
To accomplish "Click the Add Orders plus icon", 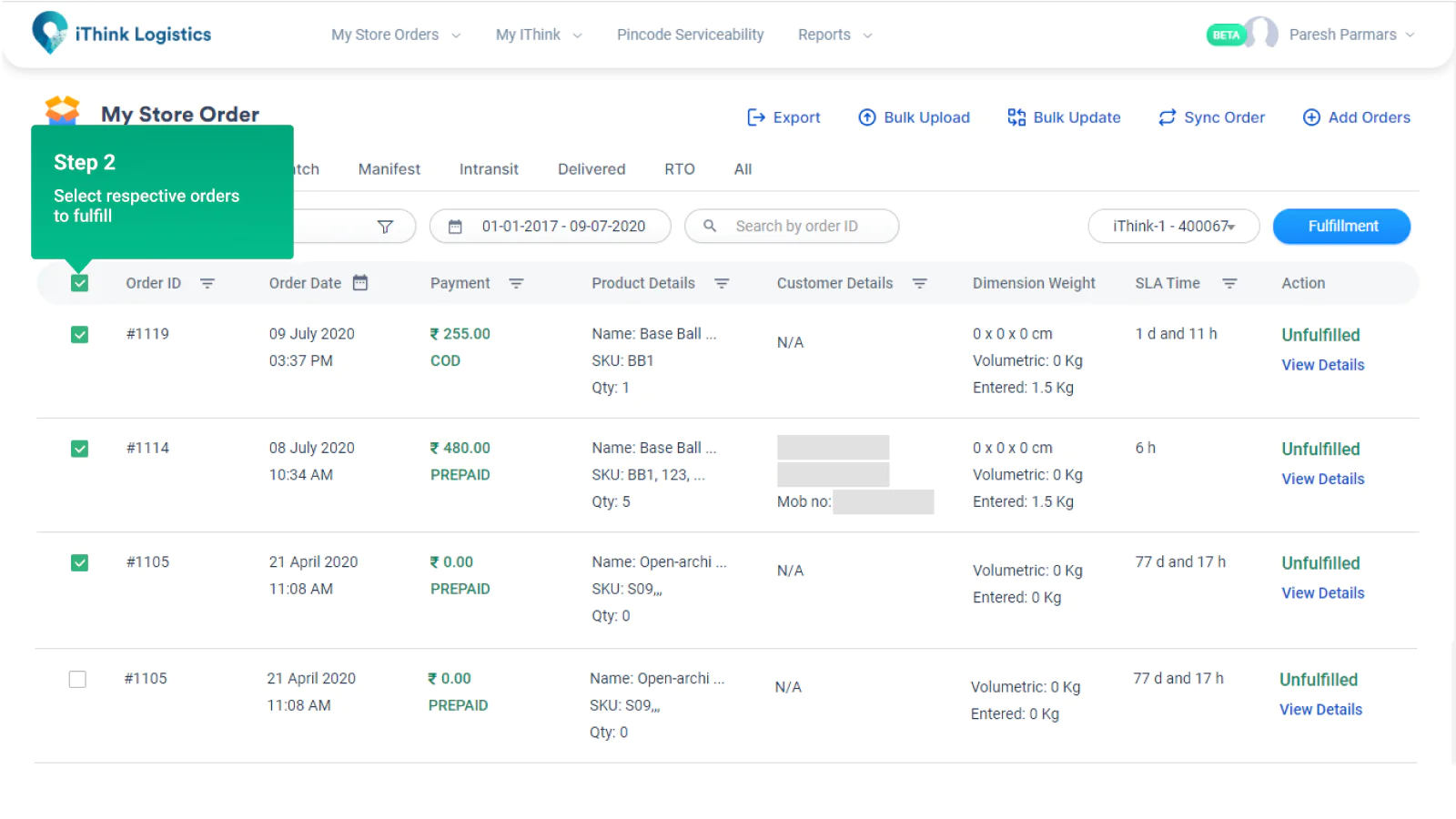I will coord(1311,117).
